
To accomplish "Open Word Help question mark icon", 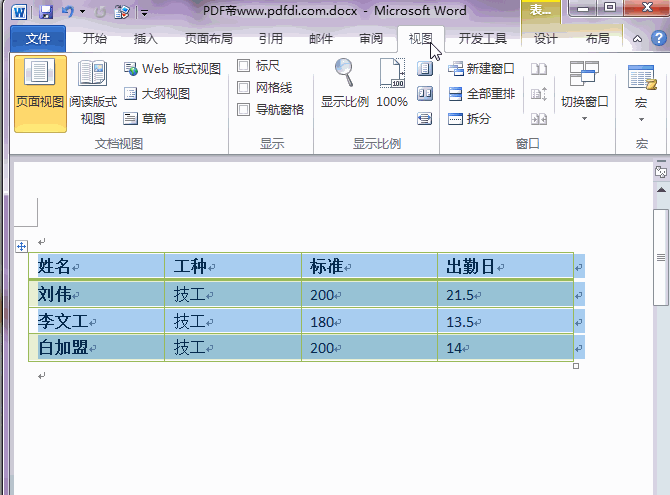I will pyautogui.click(x=659, y=38).
